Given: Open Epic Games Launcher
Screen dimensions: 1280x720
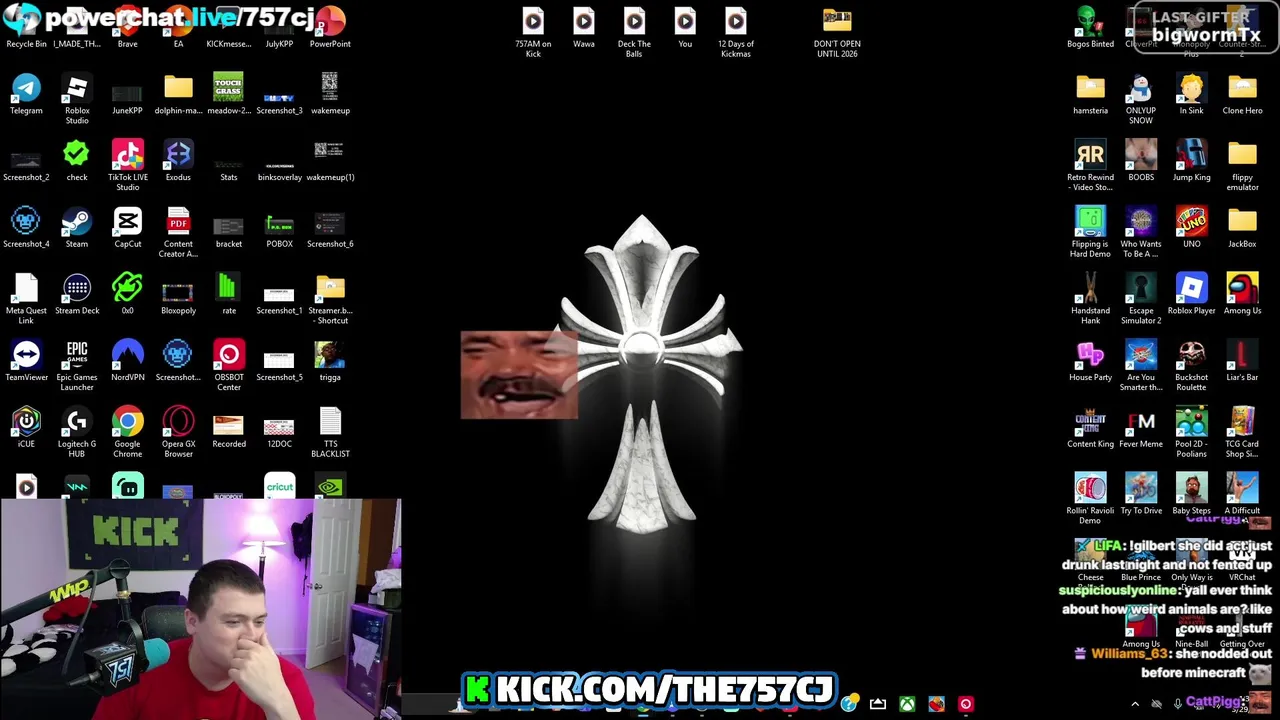Looking at the screenshot, I should (77, 366).
